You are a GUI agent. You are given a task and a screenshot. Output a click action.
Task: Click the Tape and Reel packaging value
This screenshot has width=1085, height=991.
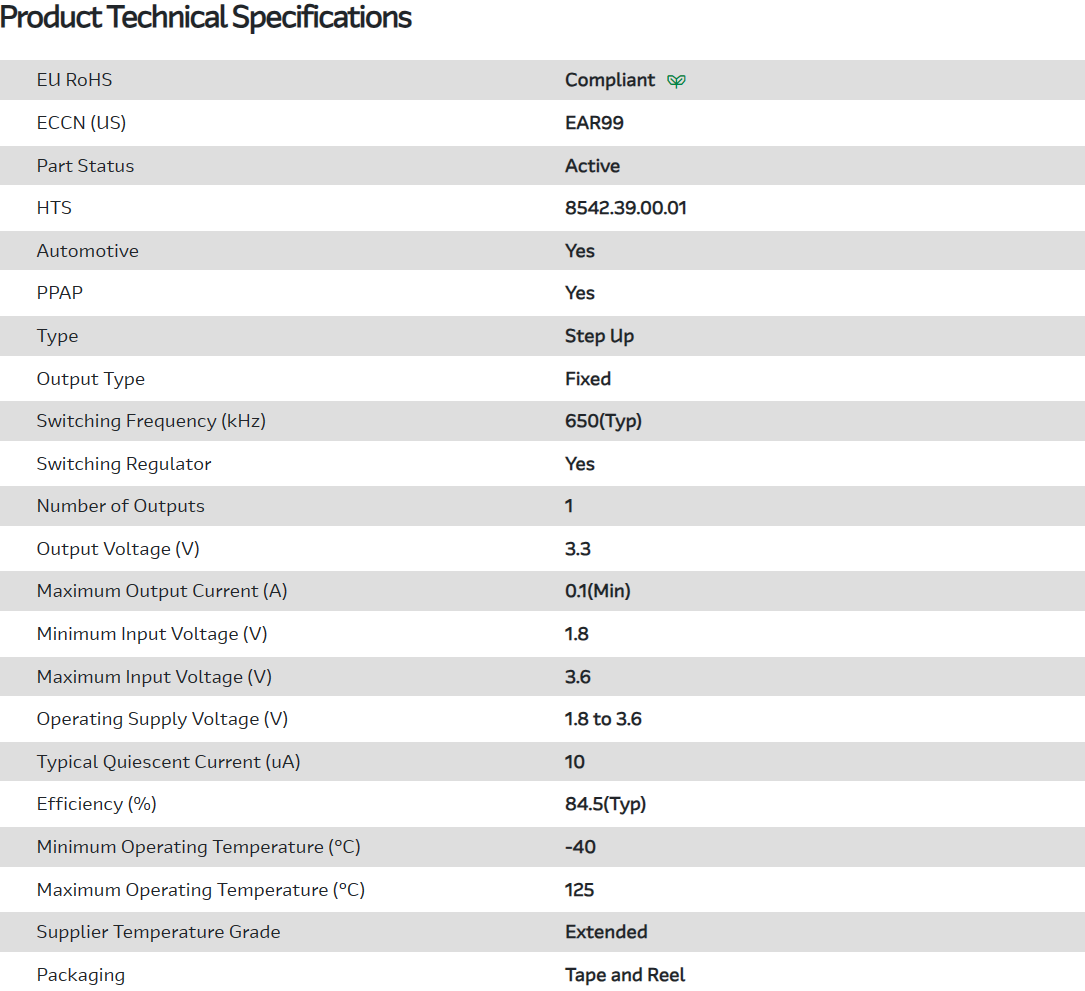pos(625,975)
